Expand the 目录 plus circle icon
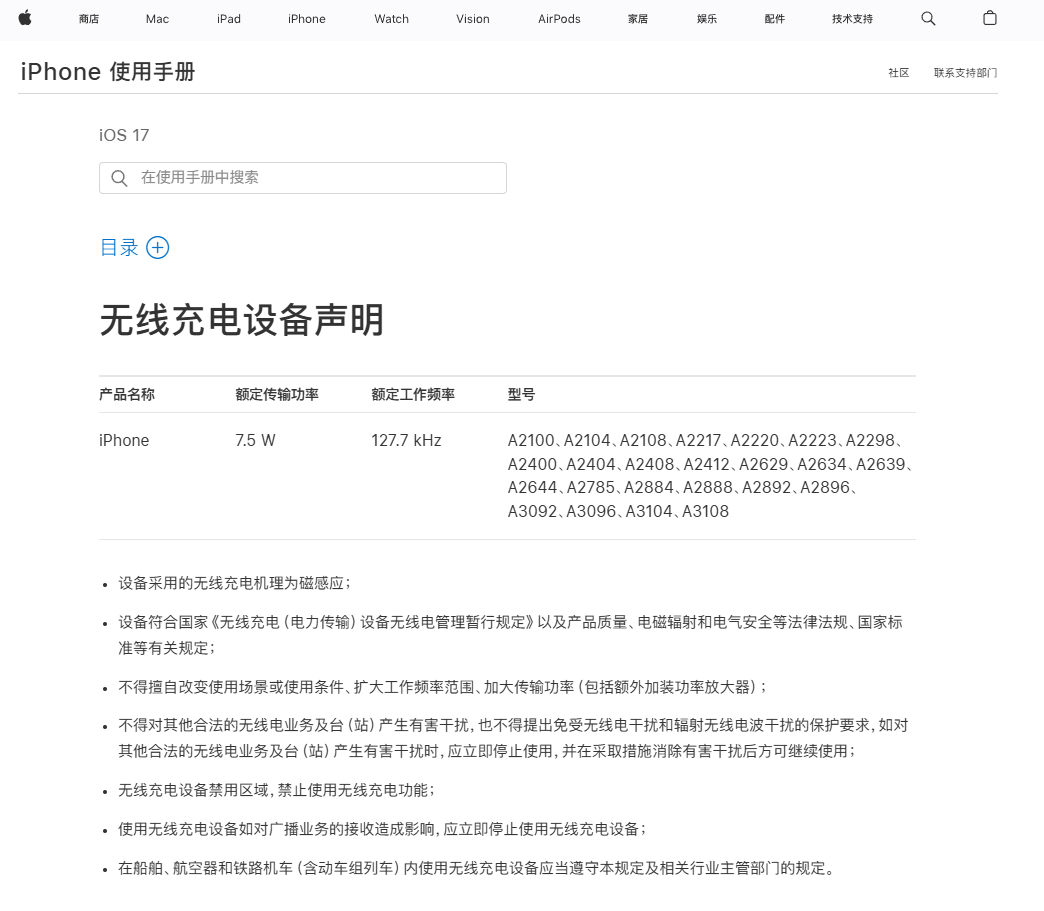This screenshot has width=1044, height=911. pyautogui.click(x=158, y=248)
